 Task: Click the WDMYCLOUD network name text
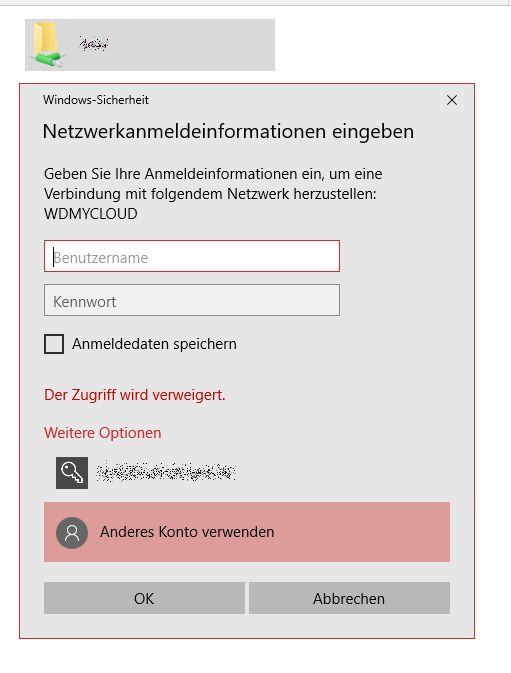[x=91, y=214]
